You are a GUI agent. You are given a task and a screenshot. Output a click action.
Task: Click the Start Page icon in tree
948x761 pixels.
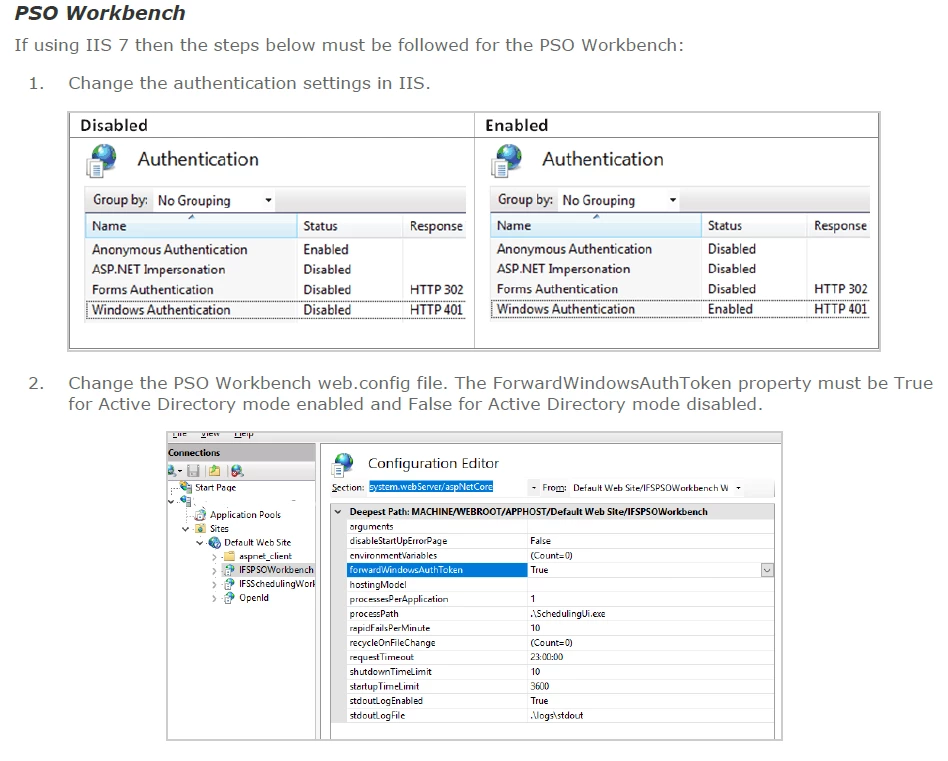[x=186, y=487]
